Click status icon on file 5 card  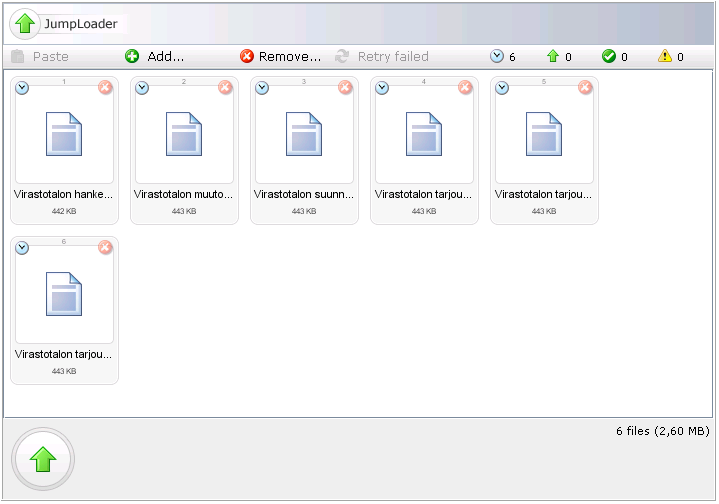pos(502,88)
